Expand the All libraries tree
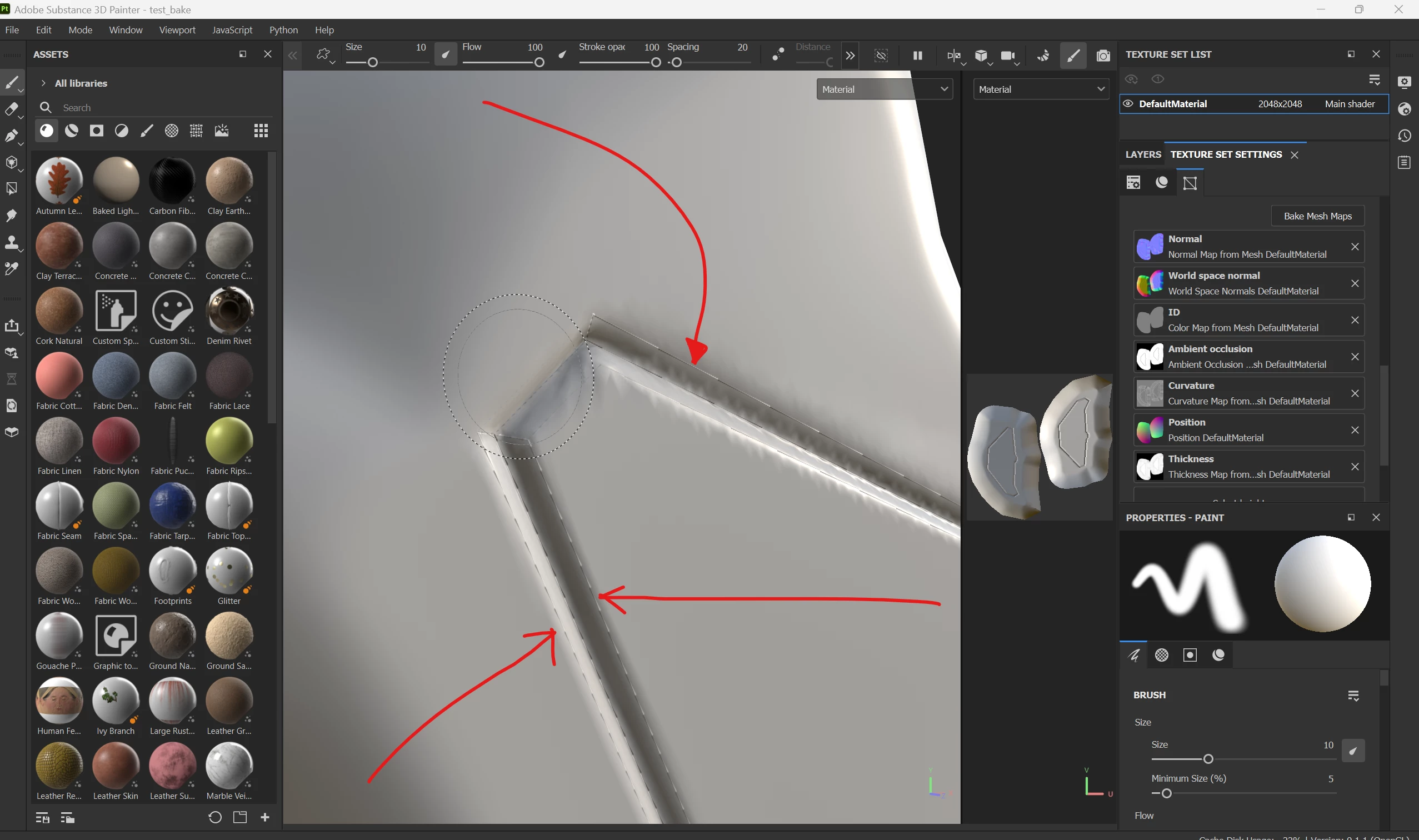Viewport: 1419px width, 840px height. [43, 83]
